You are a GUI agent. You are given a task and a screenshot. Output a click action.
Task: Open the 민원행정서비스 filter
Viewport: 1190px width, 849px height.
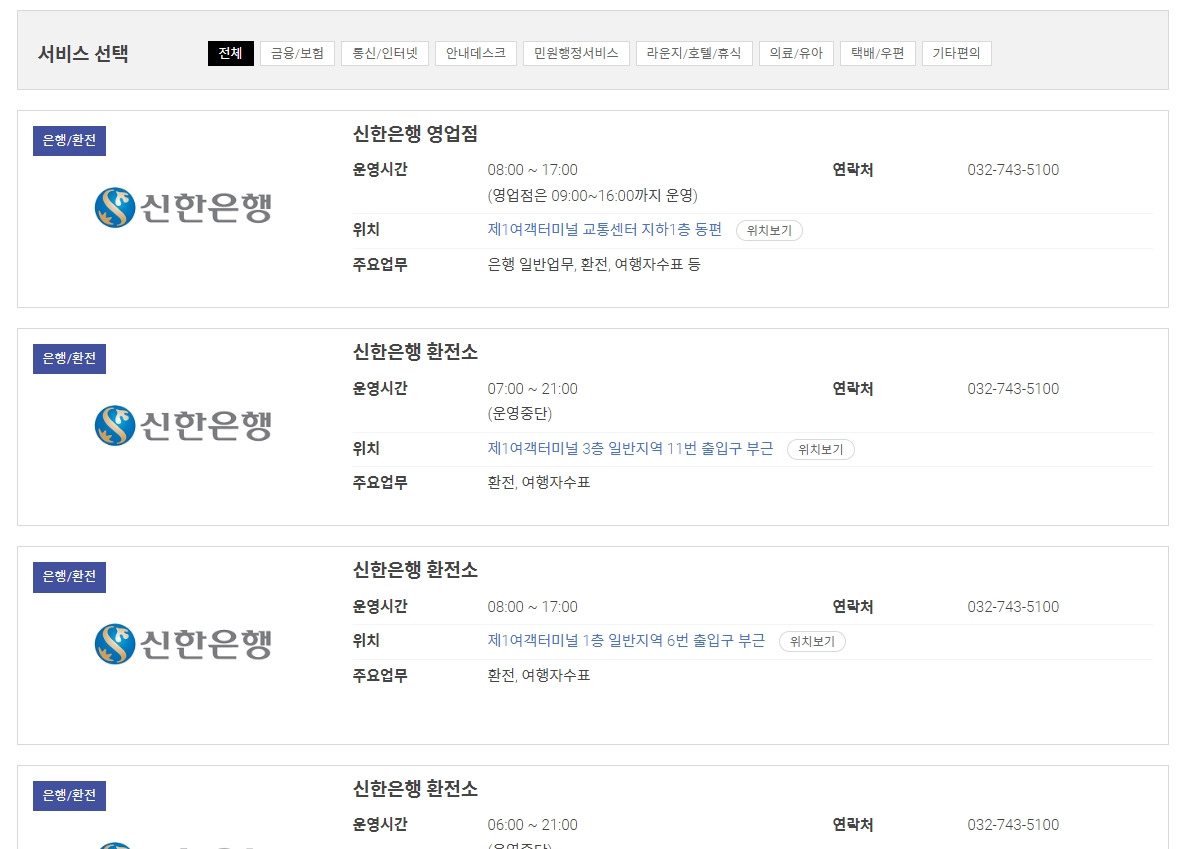click(x=576, y=53)
